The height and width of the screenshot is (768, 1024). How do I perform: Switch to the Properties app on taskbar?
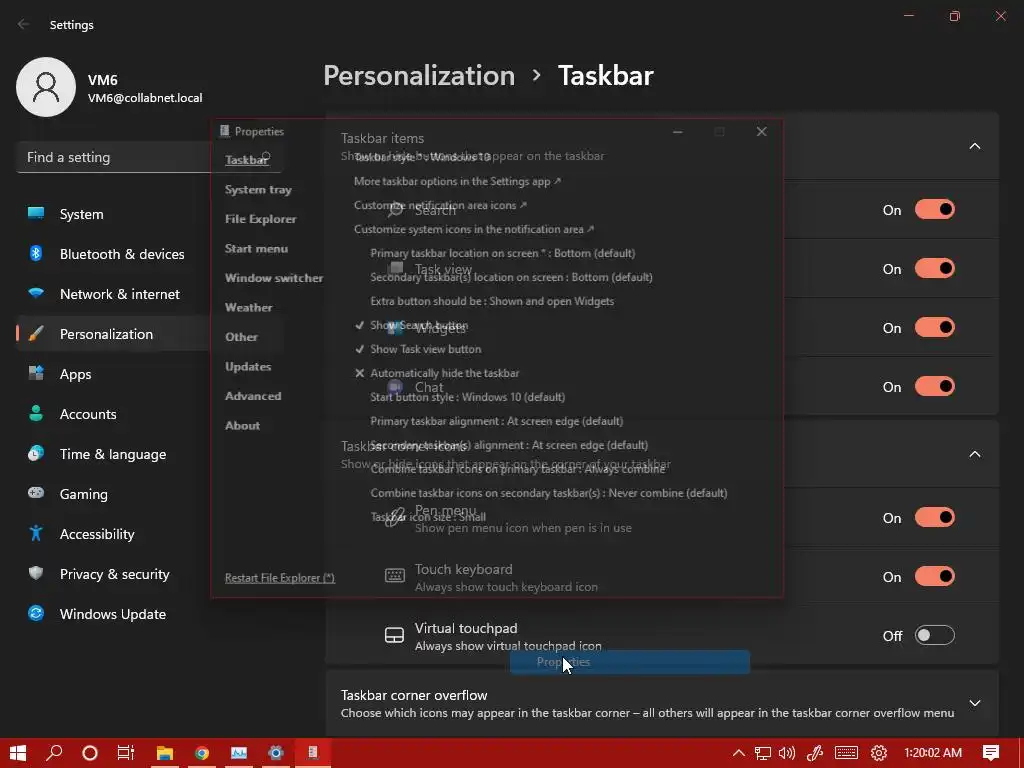point(313,753)
